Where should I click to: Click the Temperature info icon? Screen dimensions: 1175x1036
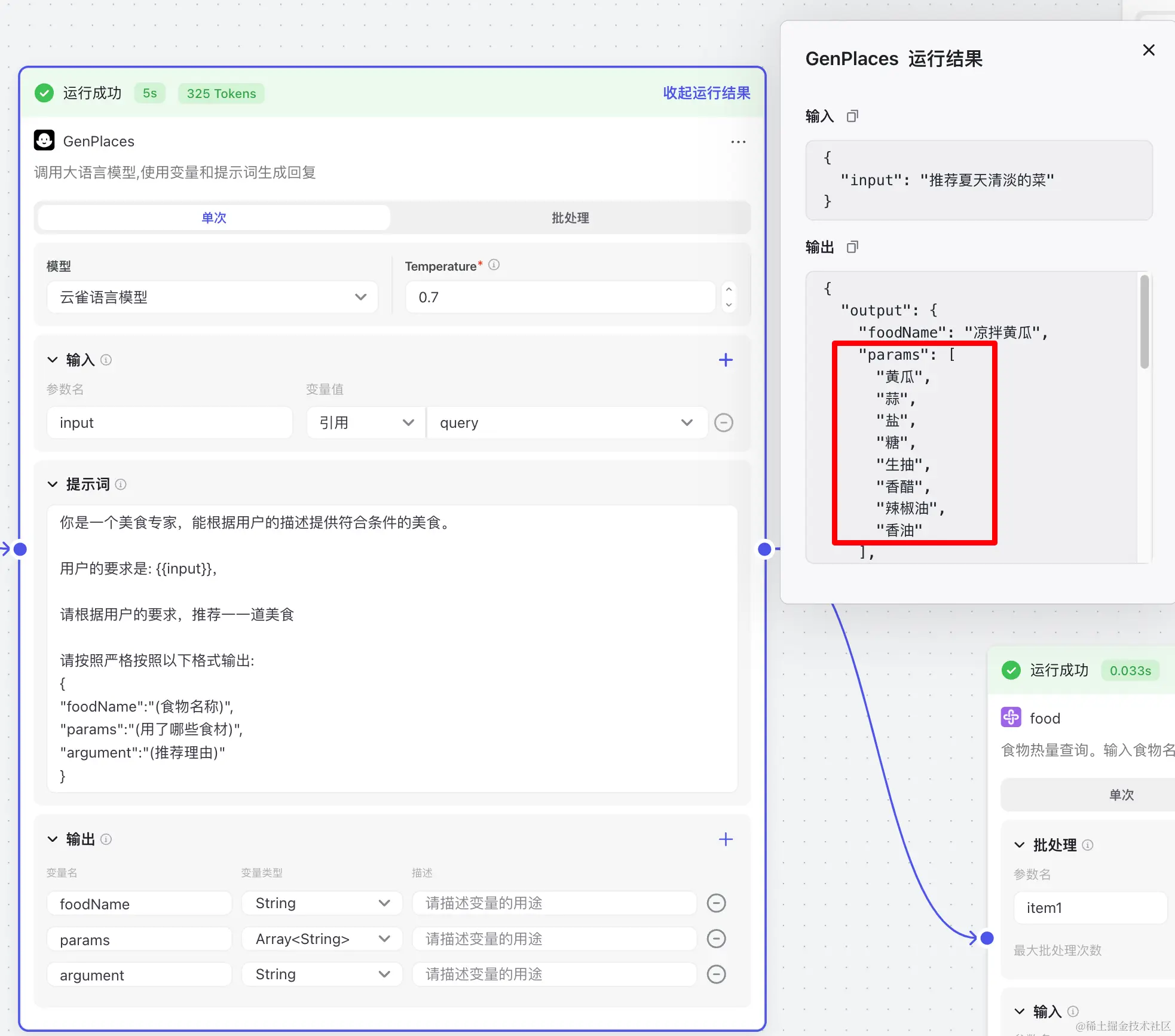[494, 265]
